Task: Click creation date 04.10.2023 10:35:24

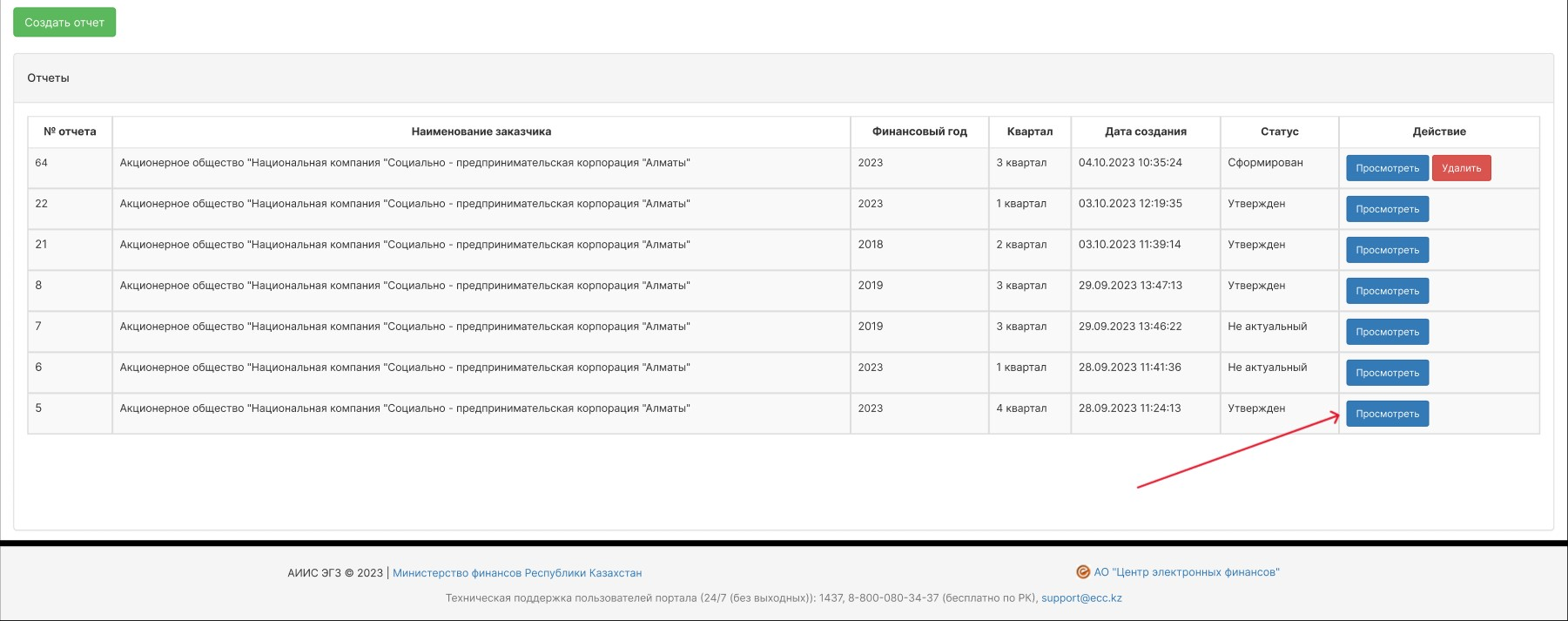Action: [x=1130, y=163]
